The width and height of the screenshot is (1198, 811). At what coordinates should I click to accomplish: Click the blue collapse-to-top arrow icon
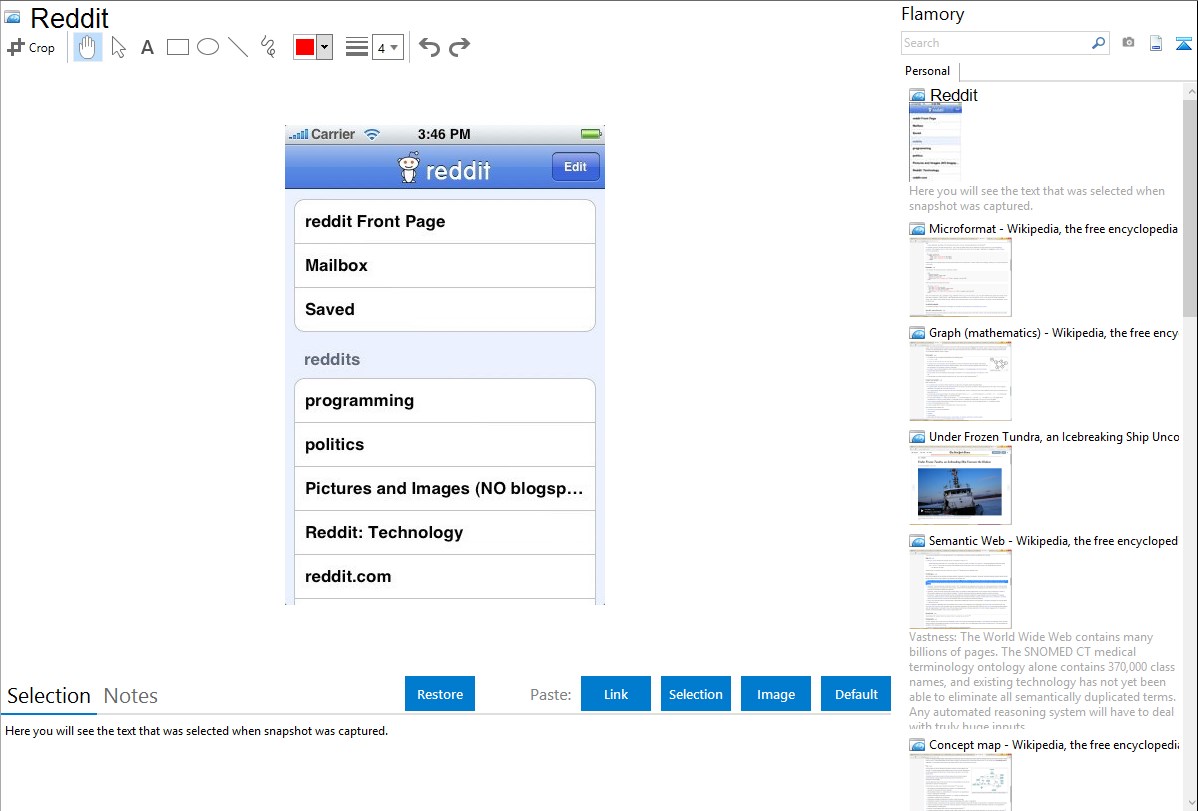[1183, 43]
